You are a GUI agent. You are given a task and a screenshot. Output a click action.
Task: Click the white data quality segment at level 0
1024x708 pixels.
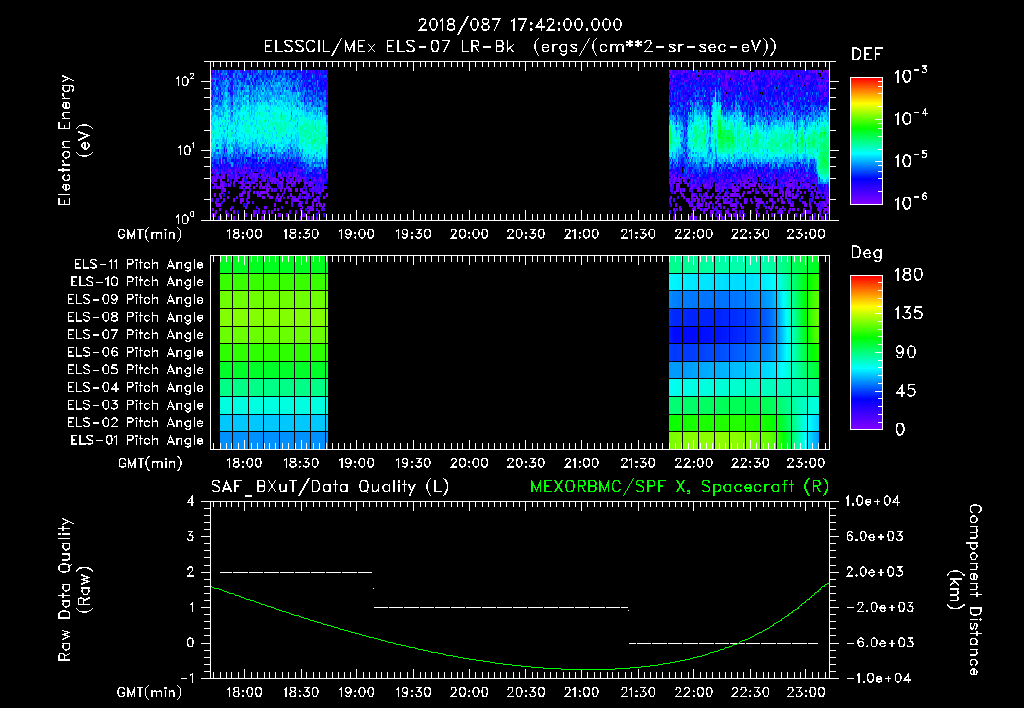(x=724, y=643)
